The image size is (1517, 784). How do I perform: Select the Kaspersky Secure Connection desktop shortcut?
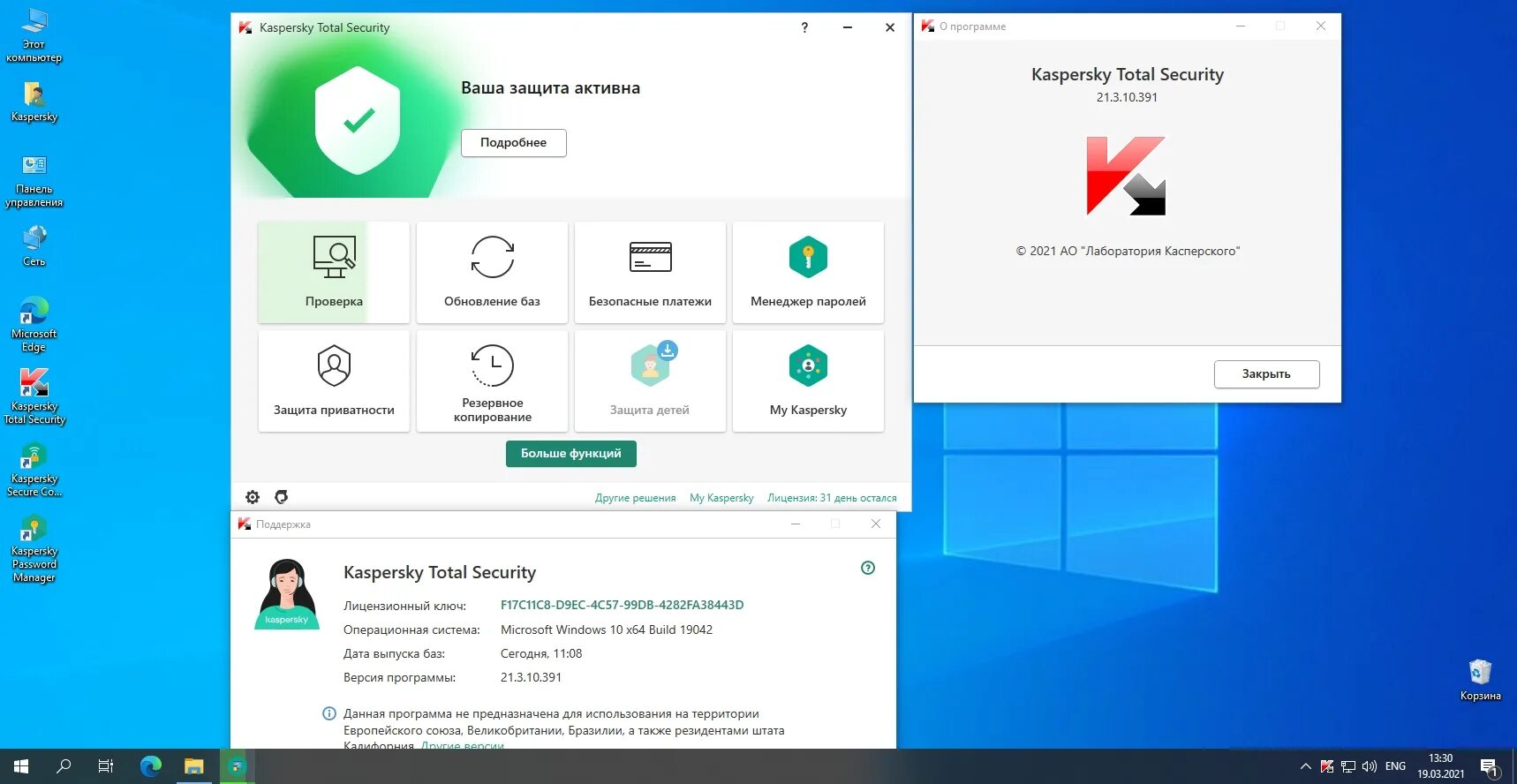click(x=34, y=470)
